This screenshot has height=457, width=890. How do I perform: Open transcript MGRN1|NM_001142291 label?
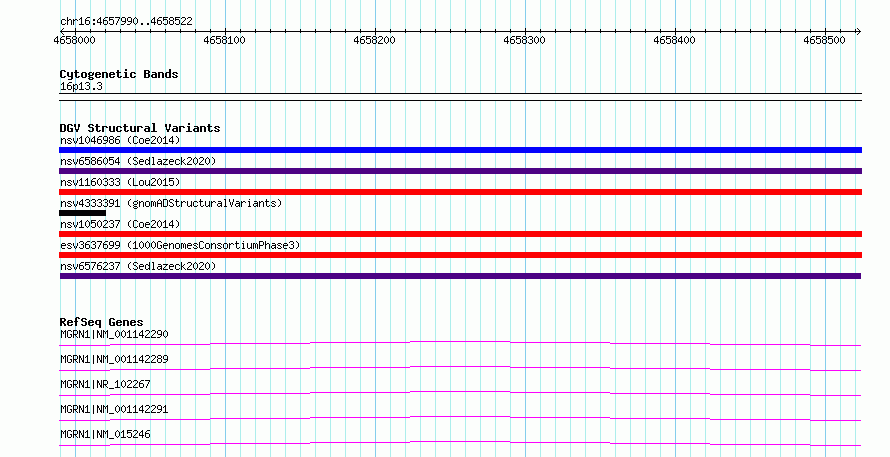[114, 409]
